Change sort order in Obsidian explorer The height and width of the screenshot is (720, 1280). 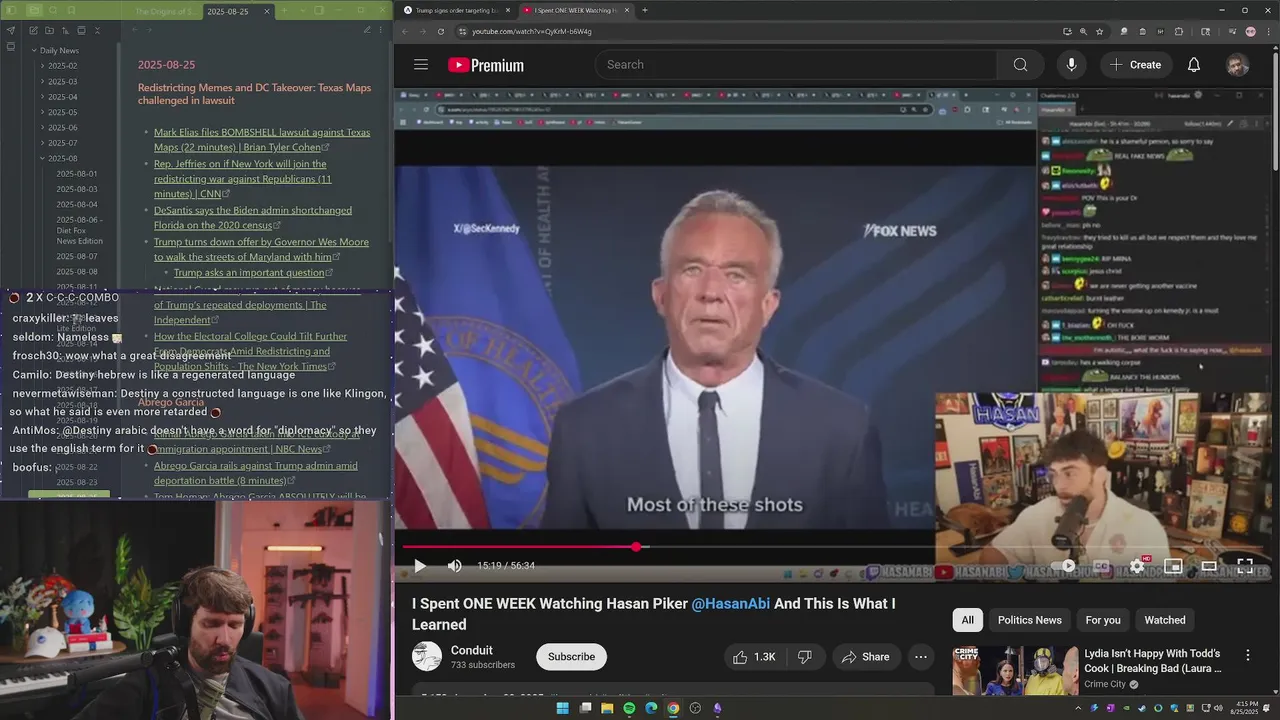pyautogui.click(x=65, y=30)
